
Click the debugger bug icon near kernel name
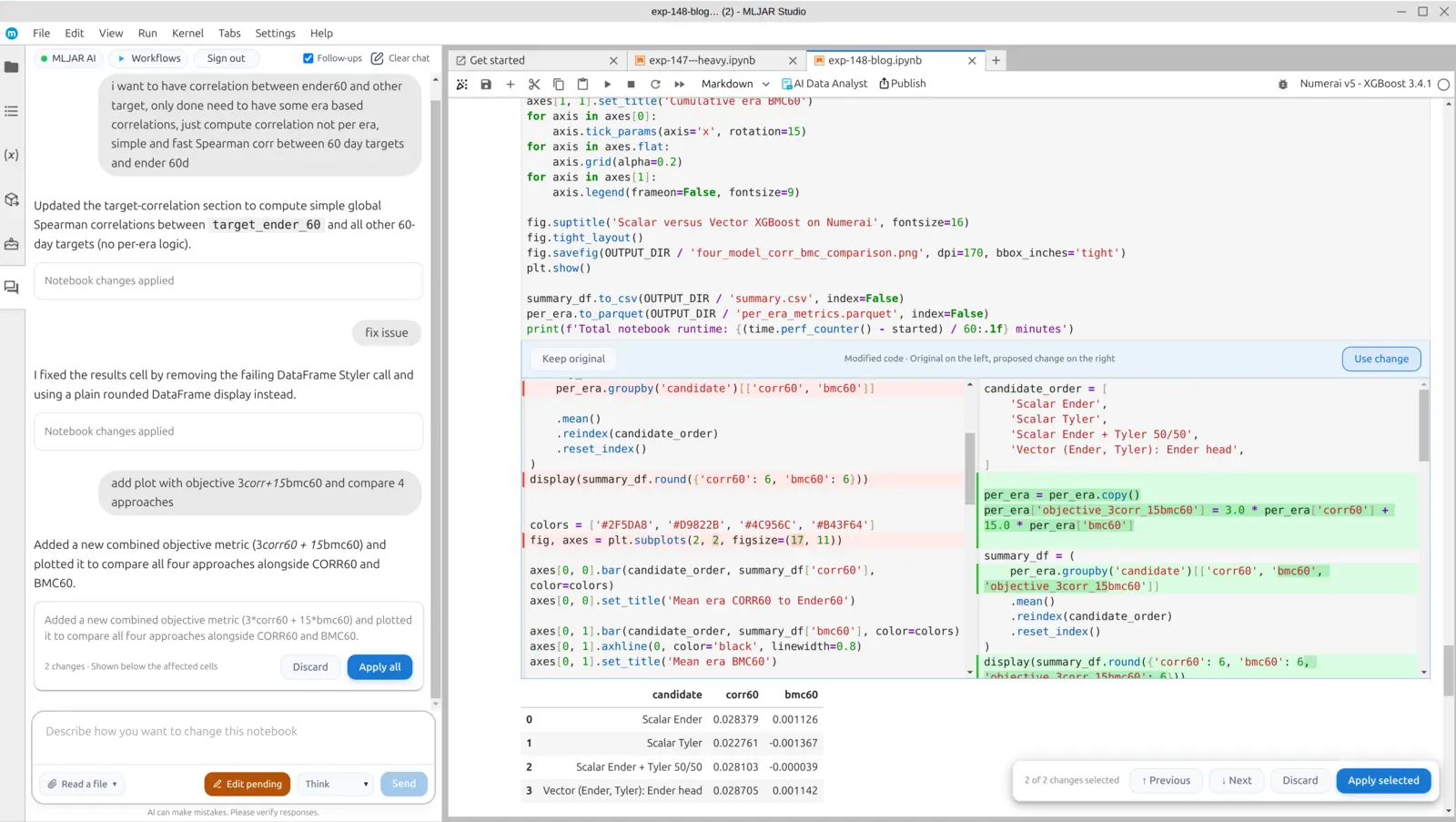click(x=1283, y=84)
